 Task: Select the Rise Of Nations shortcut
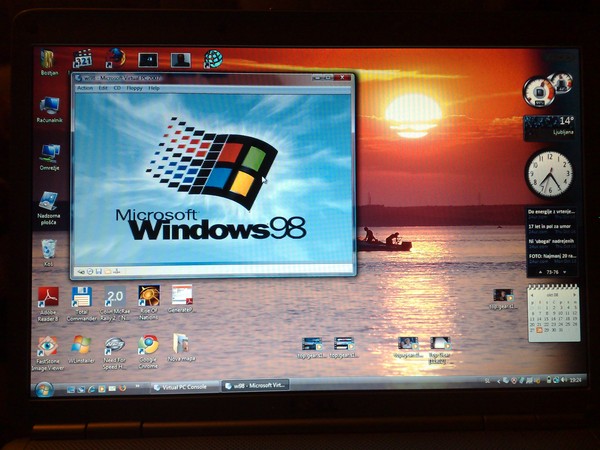click(x=149, y=303)
